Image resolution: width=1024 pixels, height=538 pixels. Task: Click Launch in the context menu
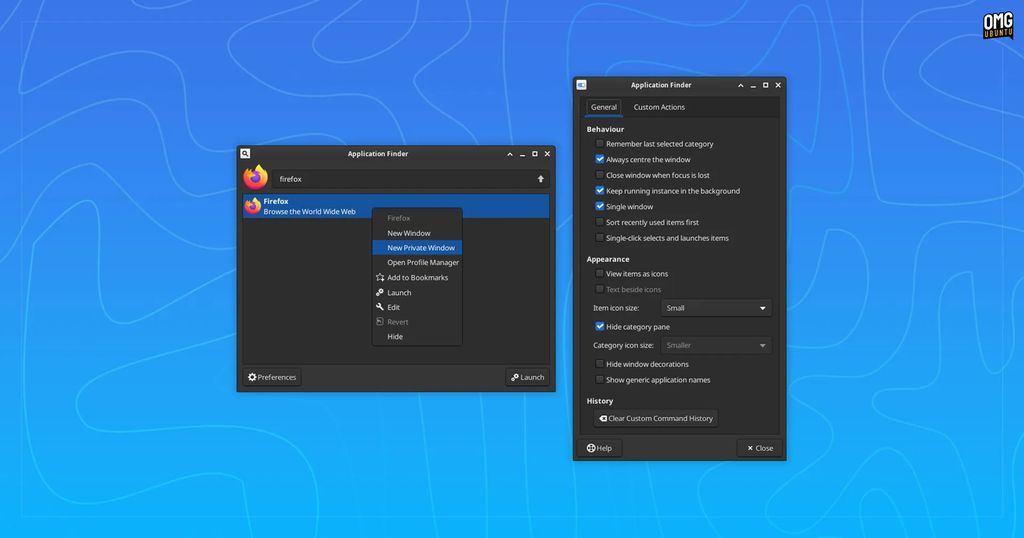tap(417, 293)
